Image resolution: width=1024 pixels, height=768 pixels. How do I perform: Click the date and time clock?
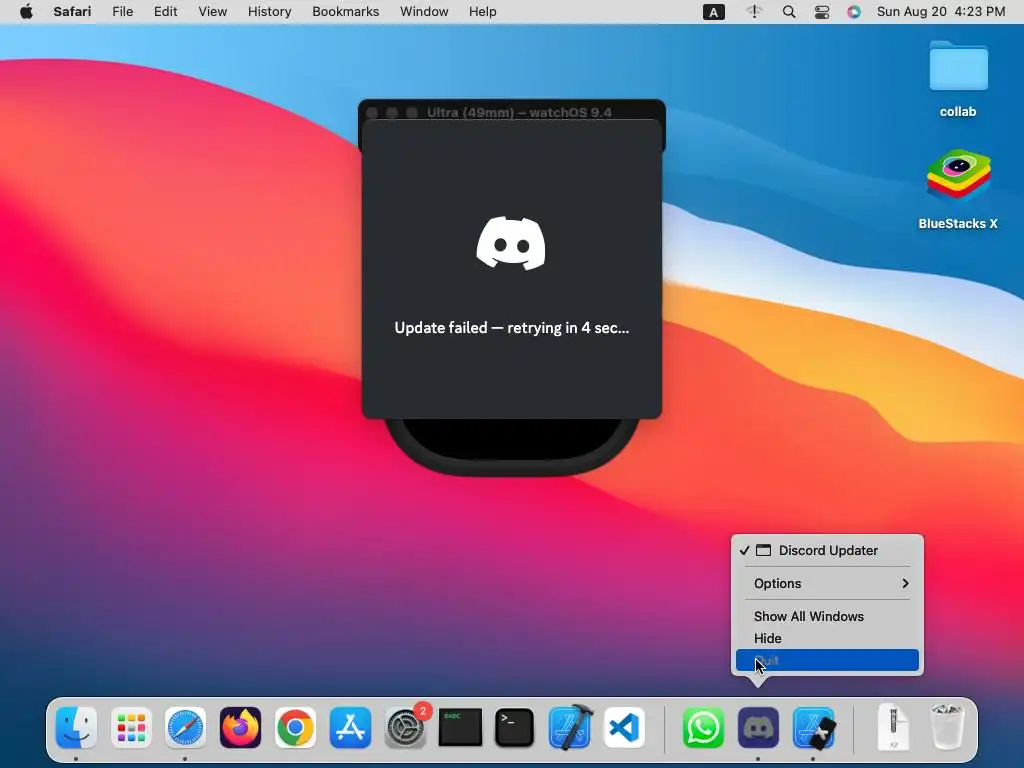[941, 12]
